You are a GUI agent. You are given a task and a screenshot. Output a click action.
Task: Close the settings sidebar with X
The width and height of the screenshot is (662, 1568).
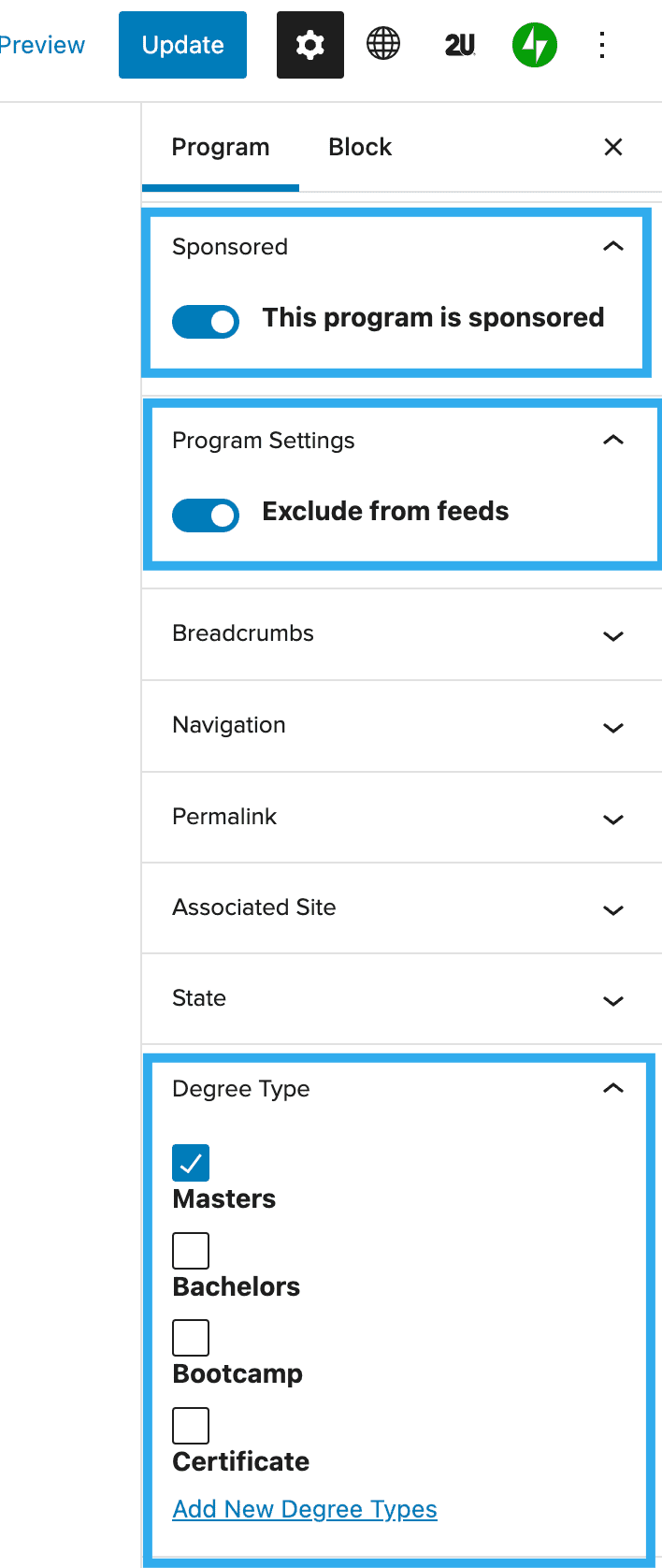click(613, 147)
